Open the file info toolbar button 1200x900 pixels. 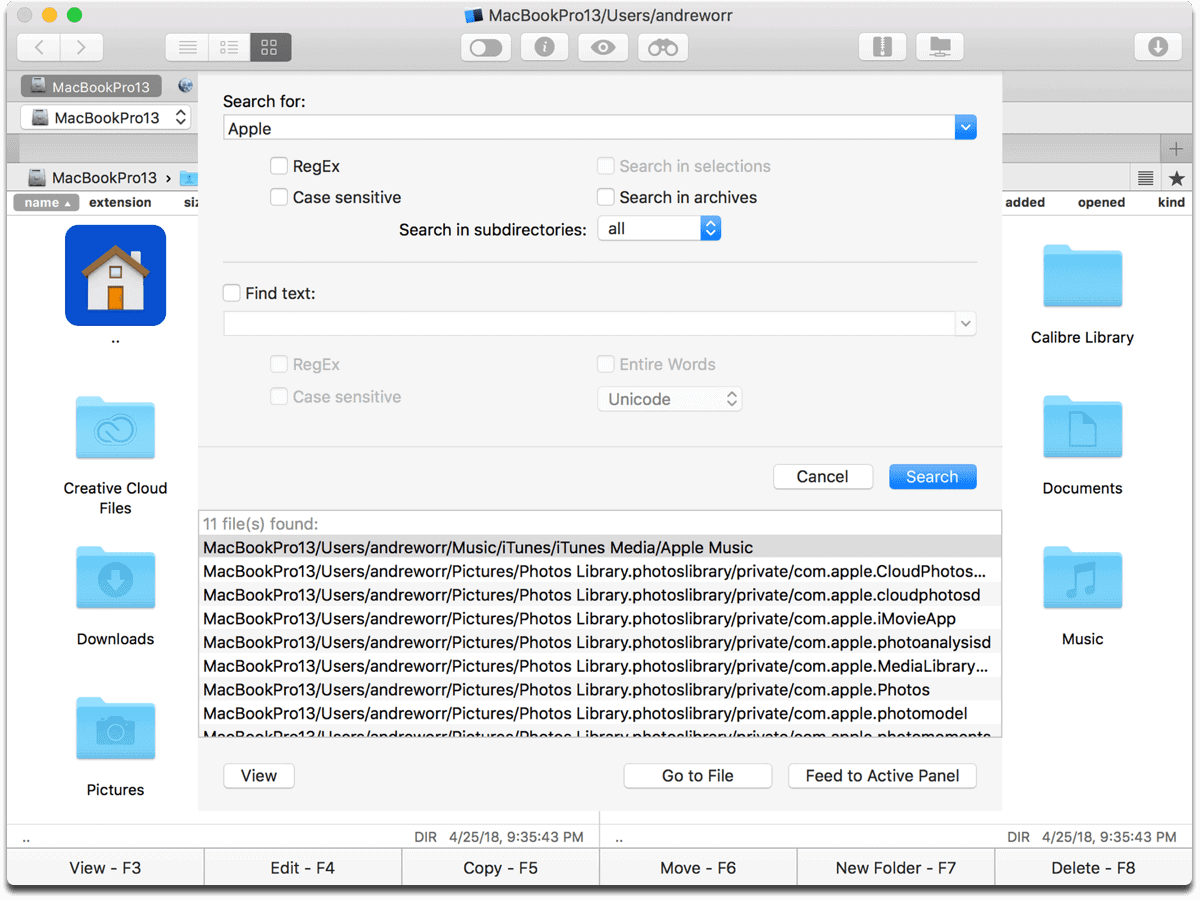coord(544,47)
